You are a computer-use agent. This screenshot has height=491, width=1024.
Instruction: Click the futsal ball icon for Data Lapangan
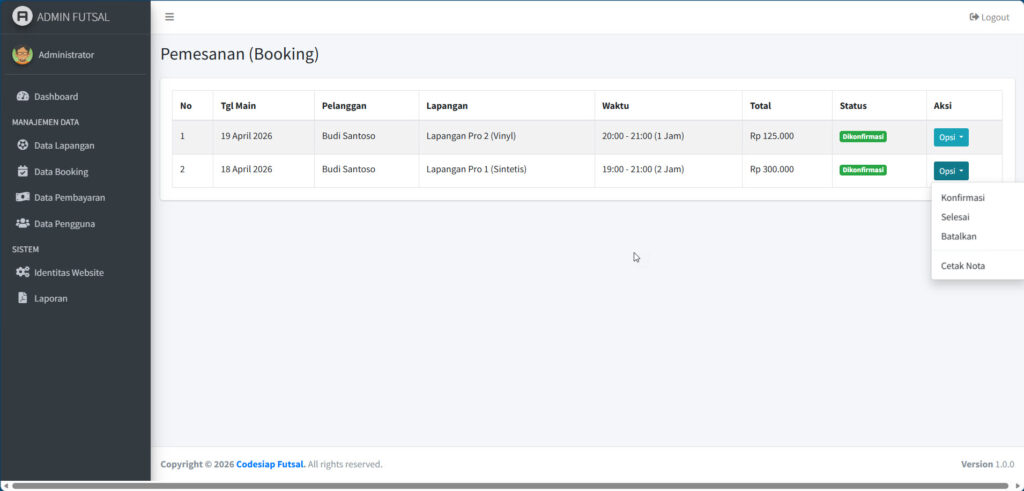point(23,146)
